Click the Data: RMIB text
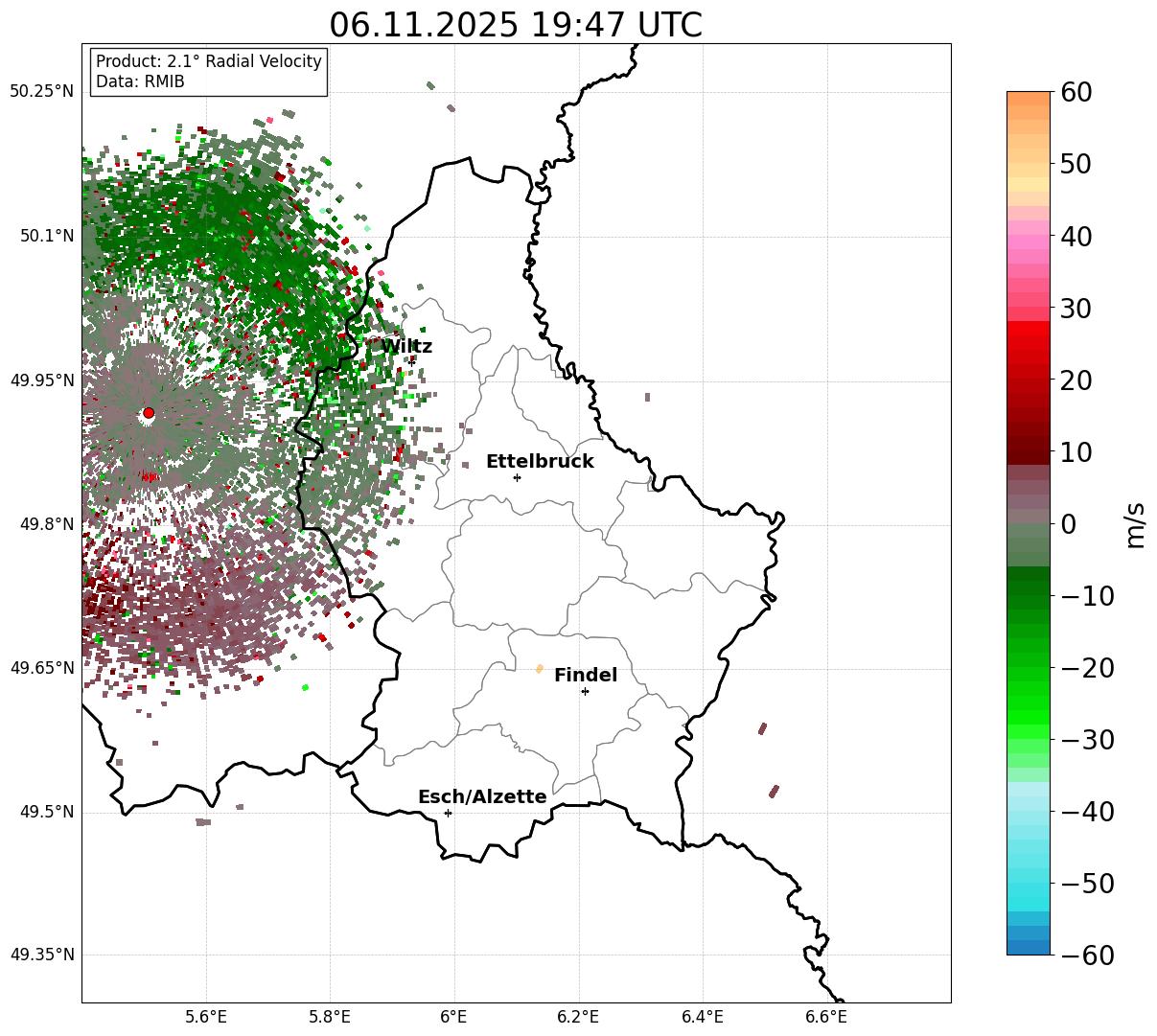Image resolution: width=1157 pixels, height=1036 pixels. (140, 81)
